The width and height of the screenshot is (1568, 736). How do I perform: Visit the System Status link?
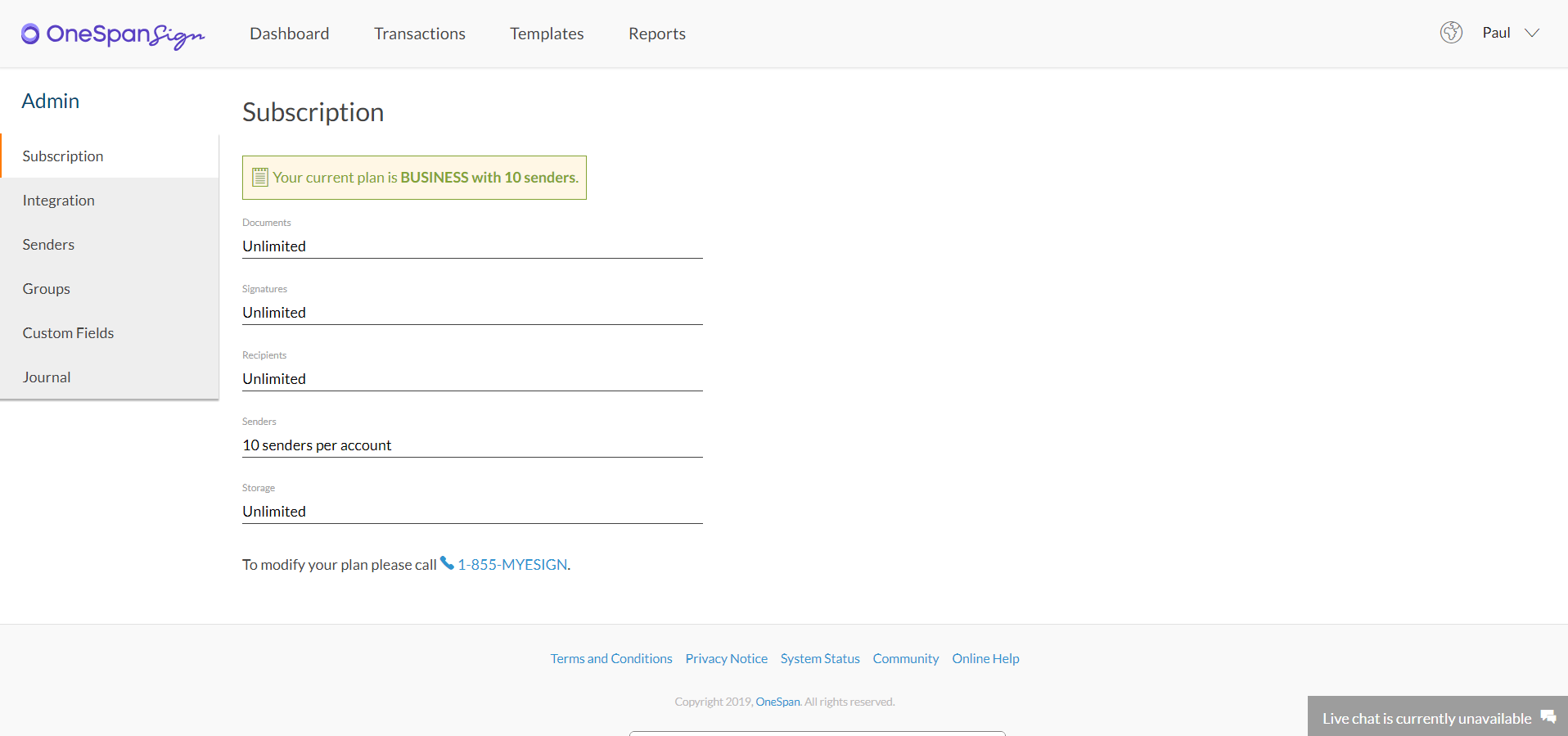point(820,659)
